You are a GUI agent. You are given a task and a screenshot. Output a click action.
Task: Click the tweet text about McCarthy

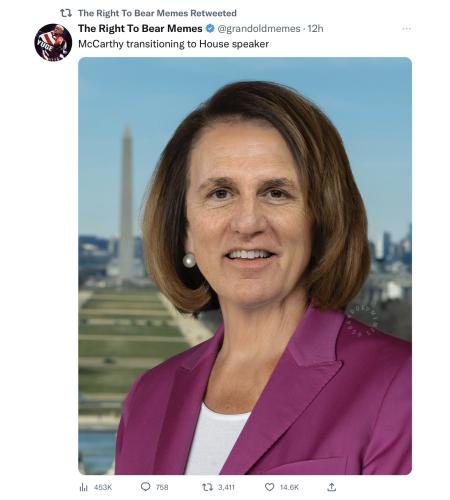[x=173, y=44]
